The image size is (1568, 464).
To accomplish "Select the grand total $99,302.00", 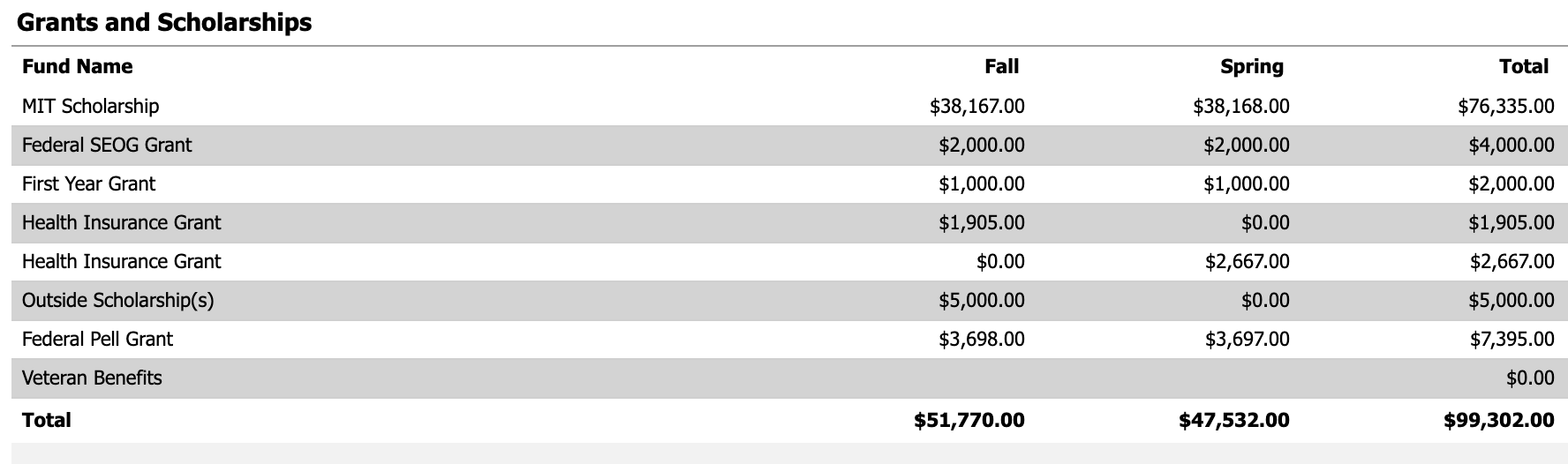I will click(x=1498, y=420).
